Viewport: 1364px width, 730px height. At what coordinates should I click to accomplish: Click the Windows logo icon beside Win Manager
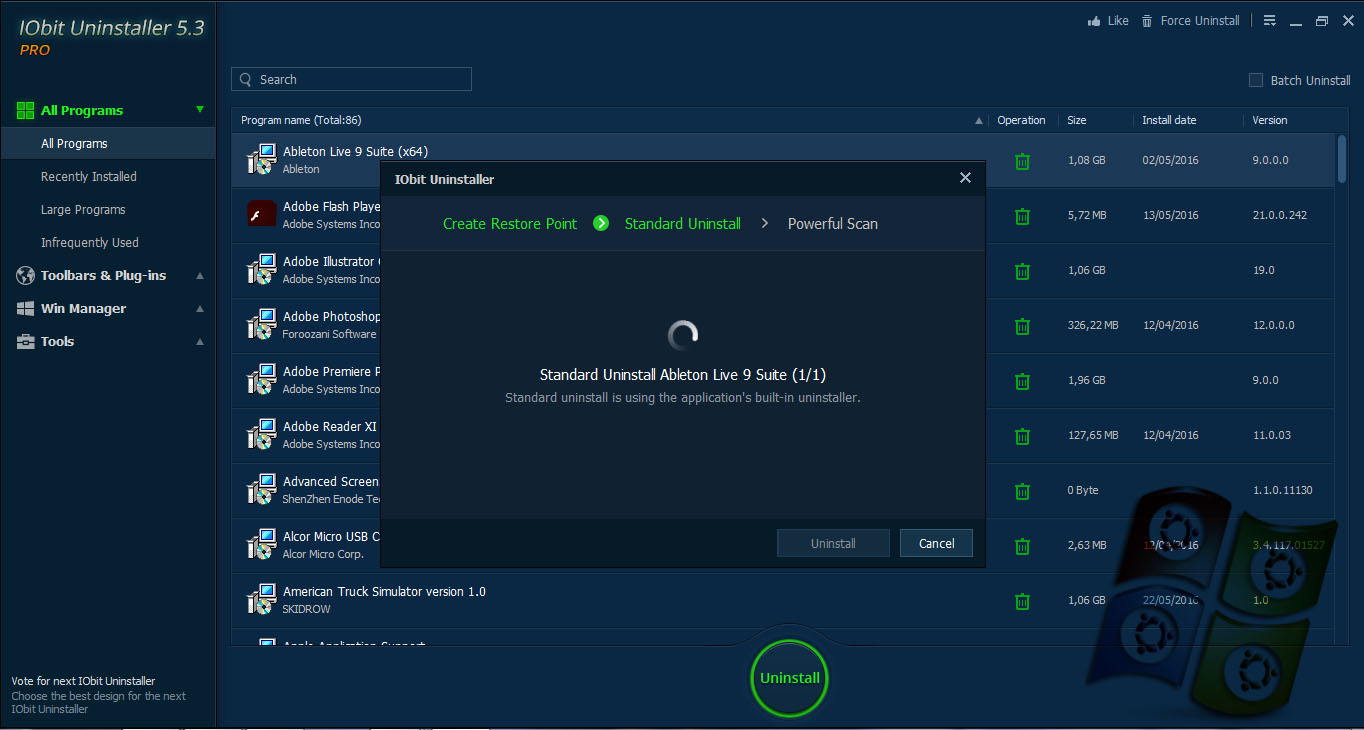[x=25, y=309]
